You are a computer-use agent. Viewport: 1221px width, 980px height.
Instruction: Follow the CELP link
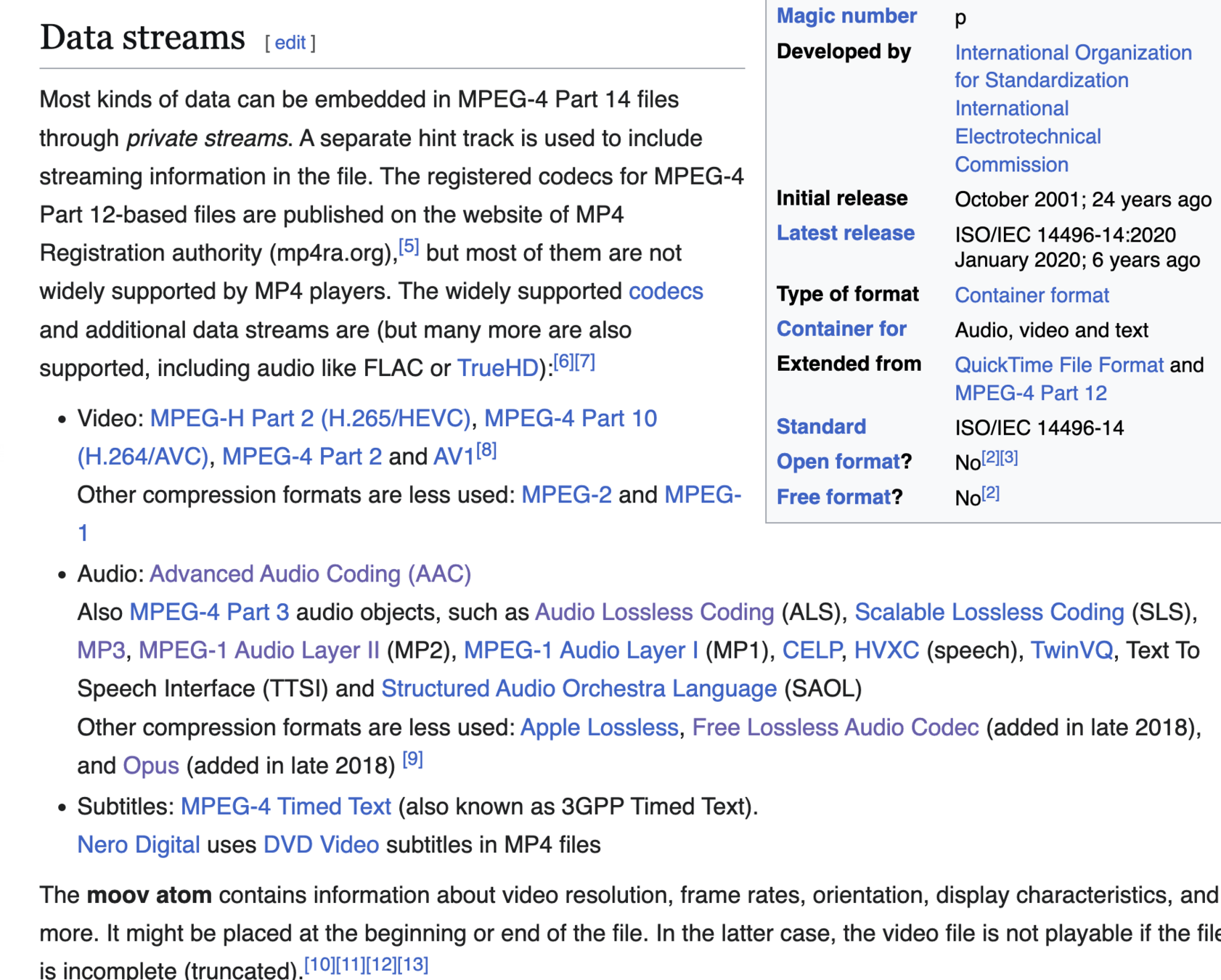(812, 650)
